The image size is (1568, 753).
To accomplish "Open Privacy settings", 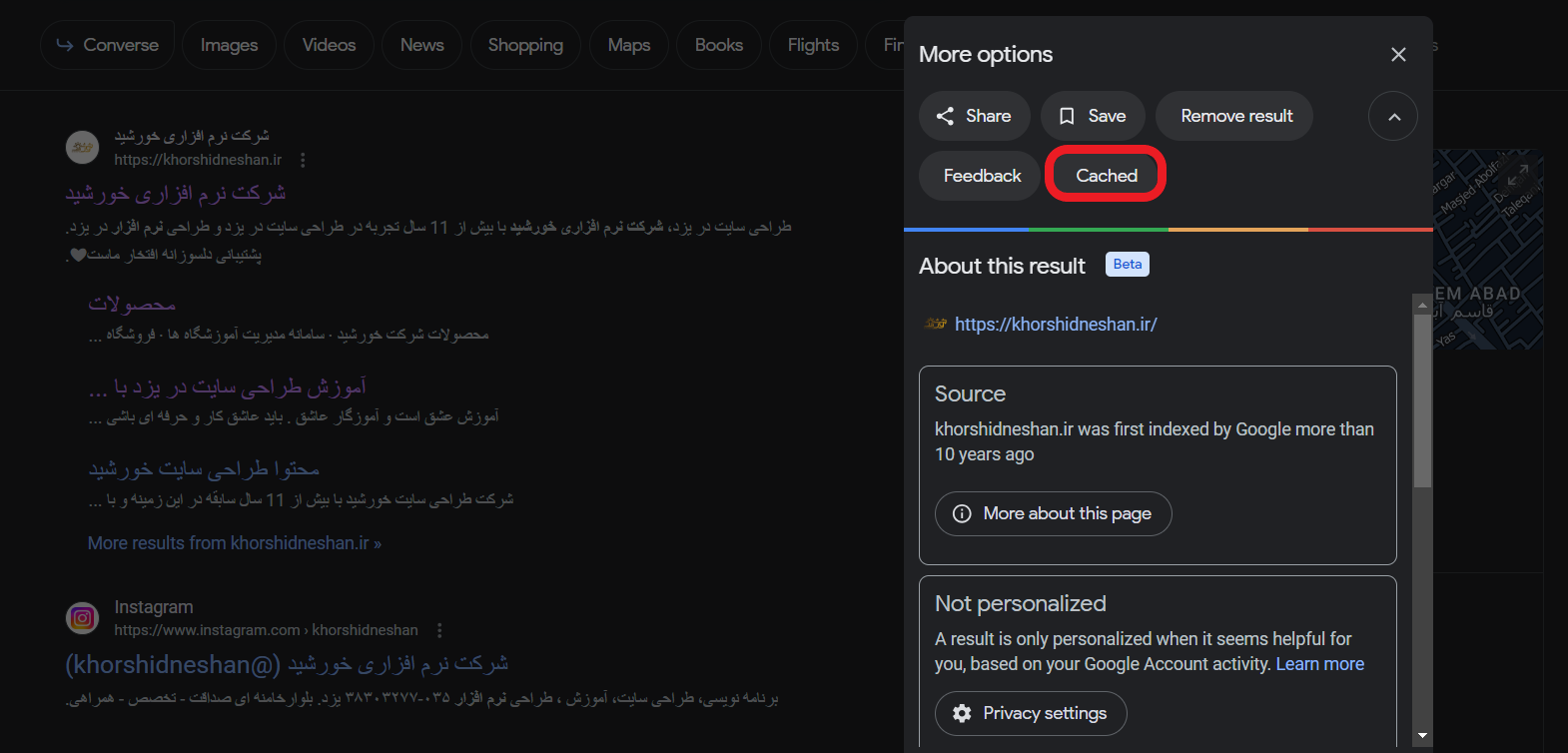I will 1031,713.
